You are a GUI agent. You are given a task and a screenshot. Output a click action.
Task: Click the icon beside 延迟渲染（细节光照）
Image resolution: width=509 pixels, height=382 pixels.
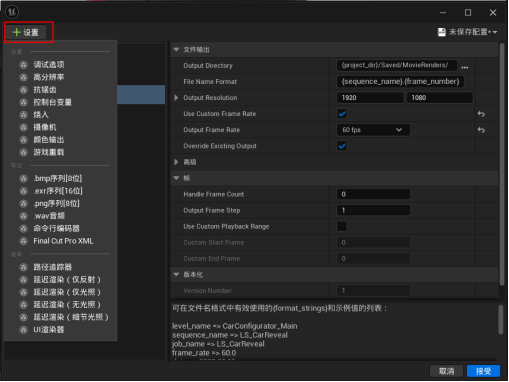click(23, 317)
